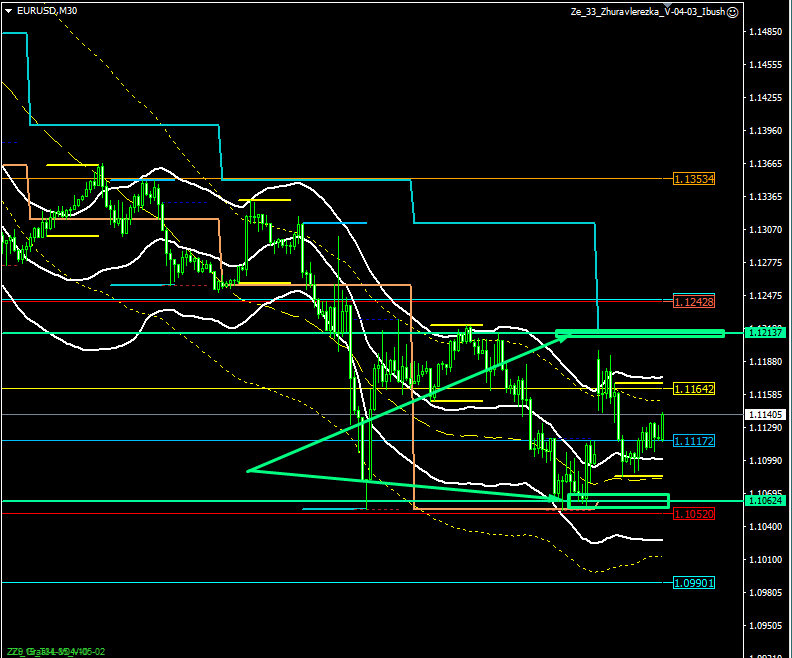The height and width of the screenshot is (658, 792).
Task: Click the green 1.12137 price axis tag
Action: click(x=765, y=332)
